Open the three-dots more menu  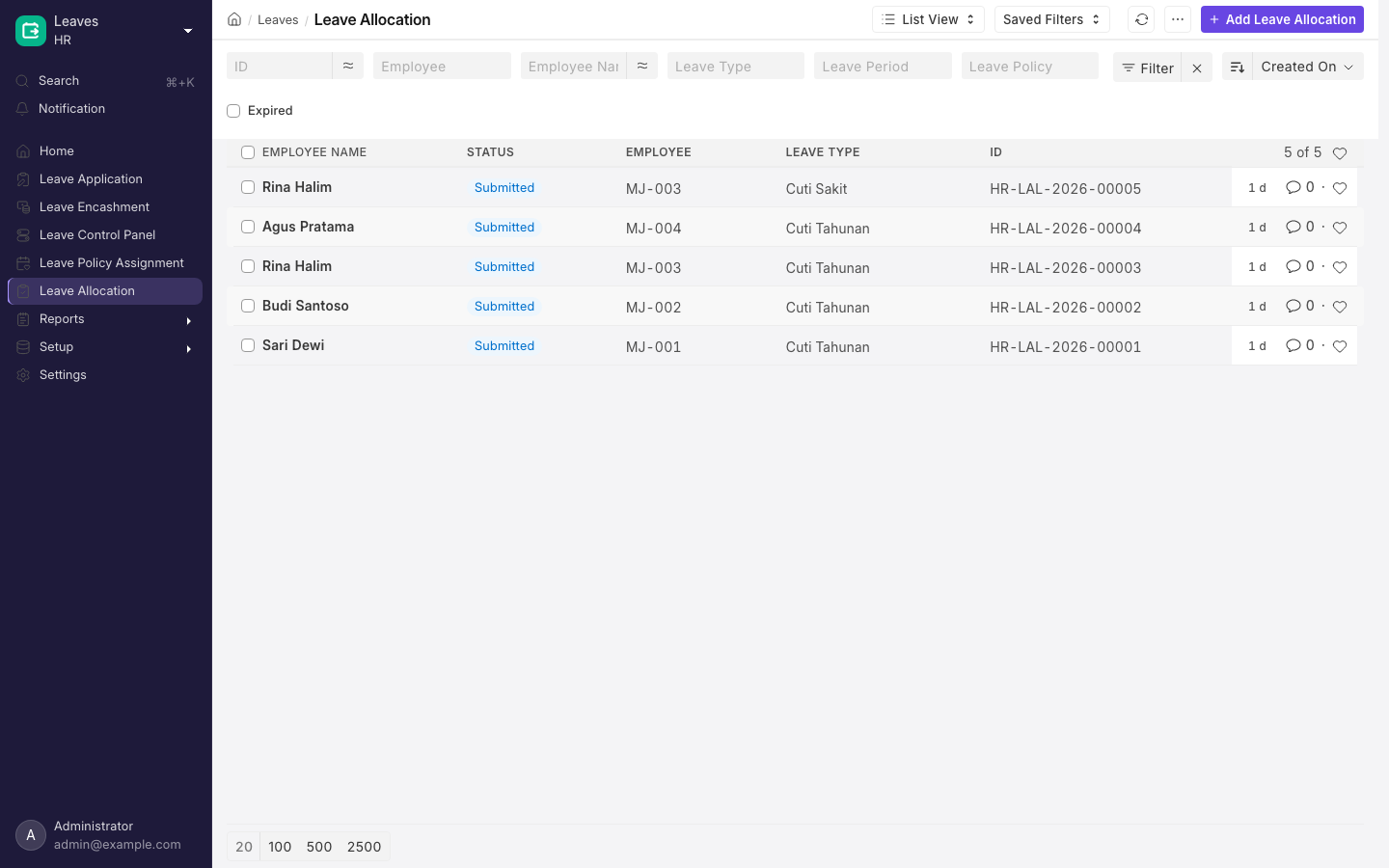point(1178,19)
